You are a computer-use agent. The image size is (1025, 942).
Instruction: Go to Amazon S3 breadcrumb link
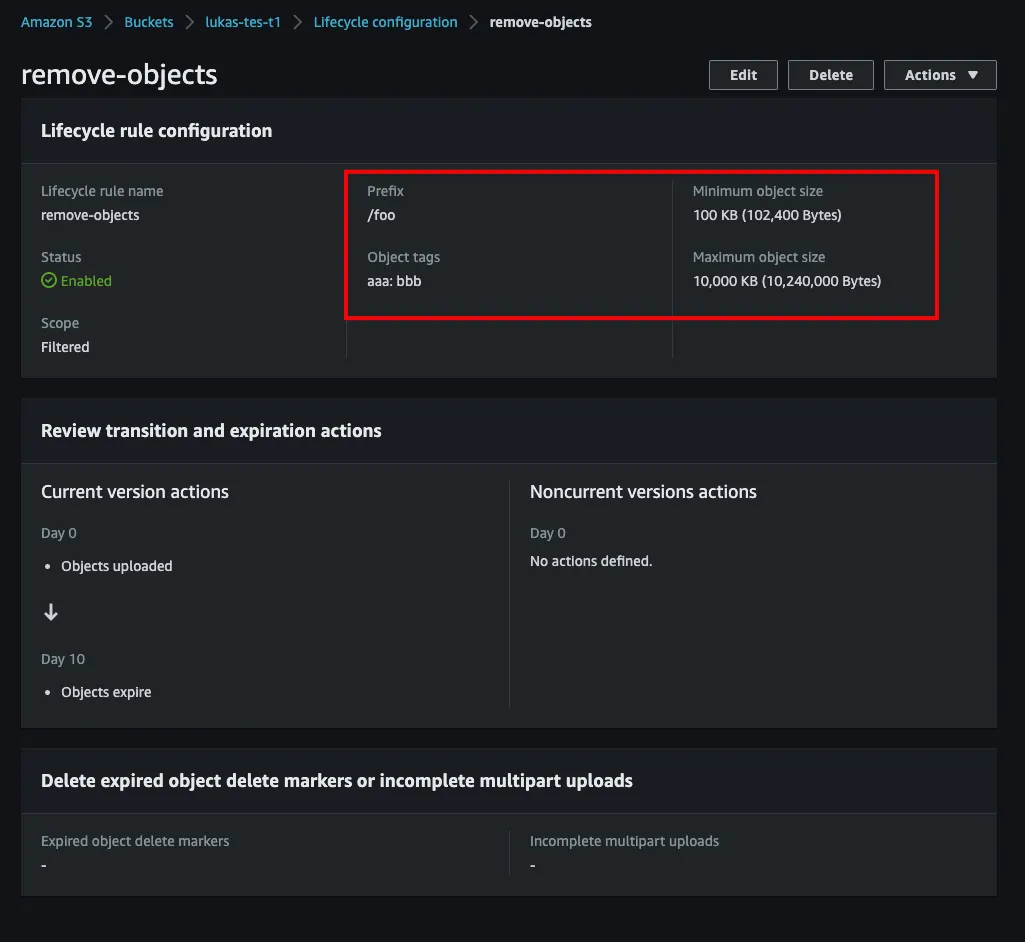click(x=56, y=22)
